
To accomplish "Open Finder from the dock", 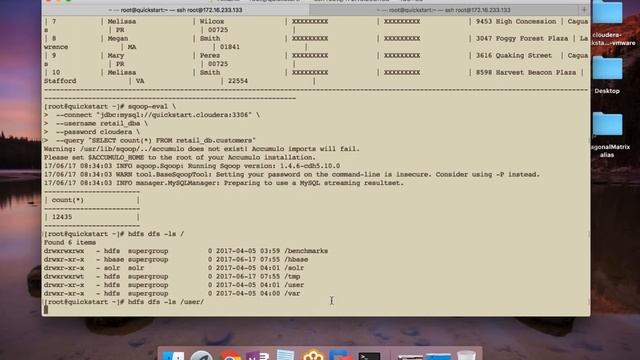I will pos(173,355).
